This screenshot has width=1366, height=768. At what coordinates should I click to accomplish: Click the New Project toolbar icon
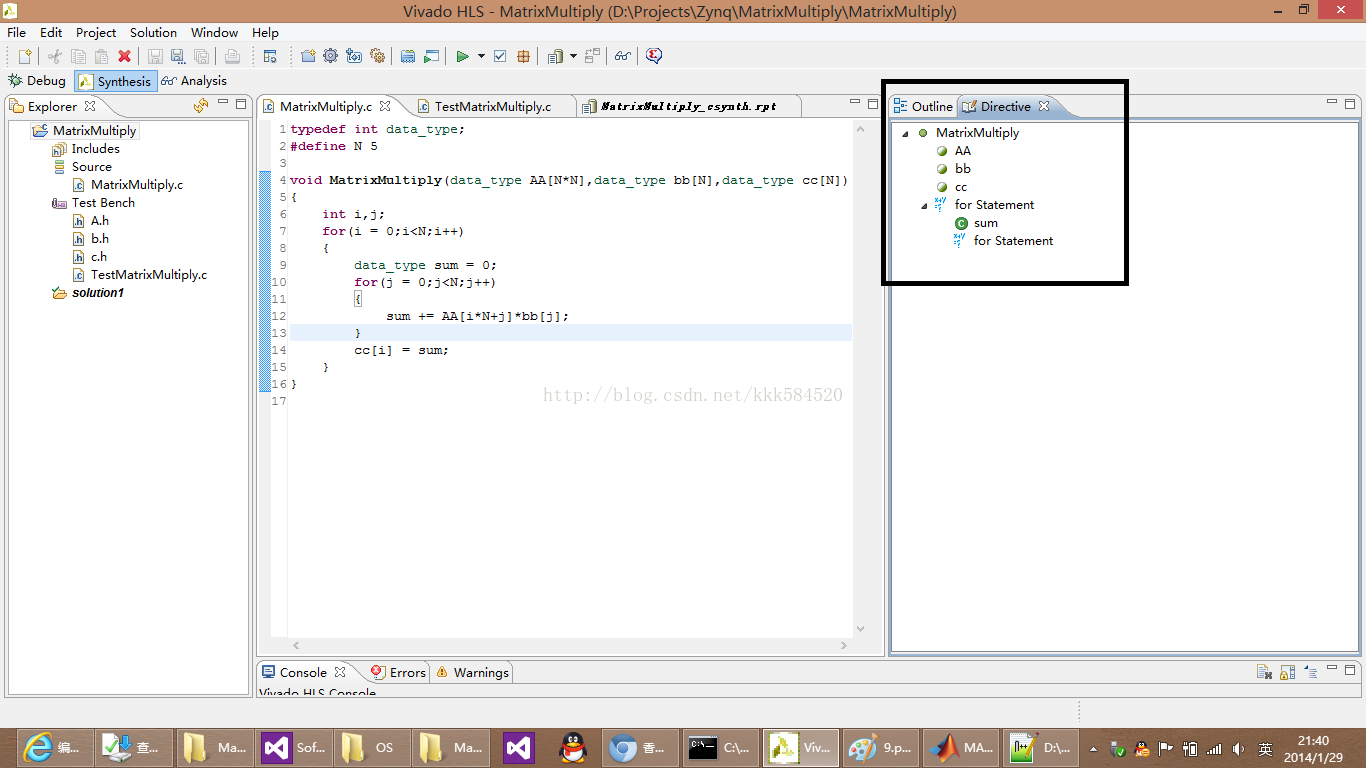(x=308, y=56)
